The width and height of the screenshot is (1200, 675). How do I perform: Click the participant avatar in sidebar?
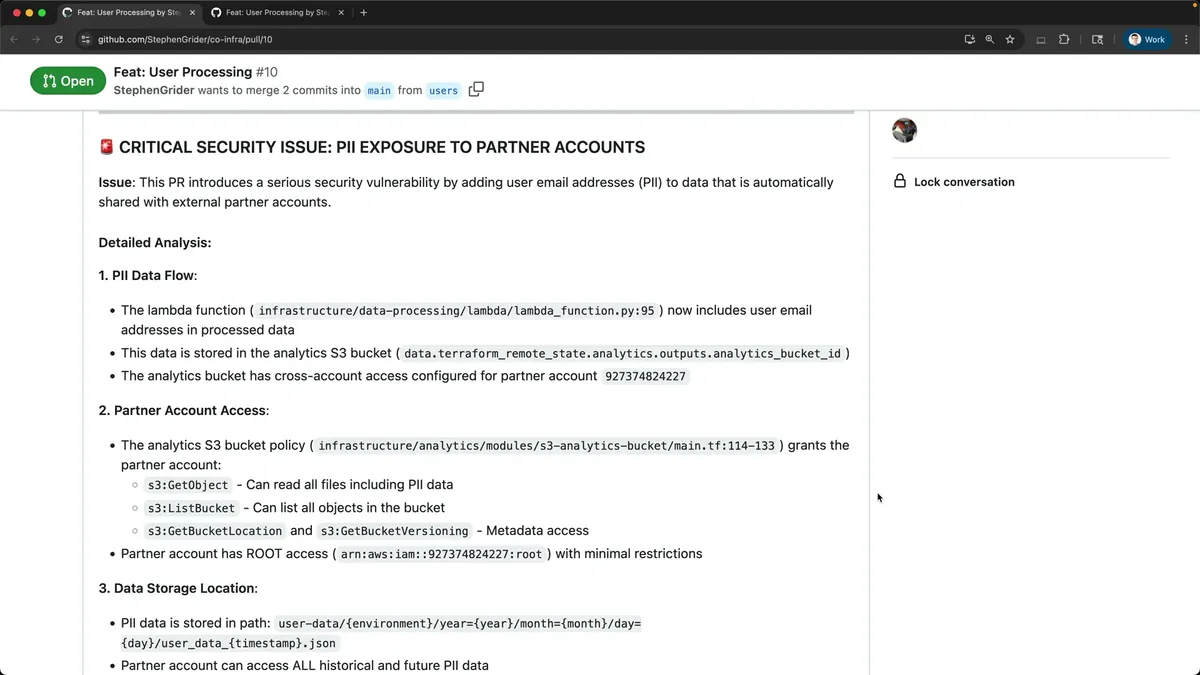click(904, 130)
